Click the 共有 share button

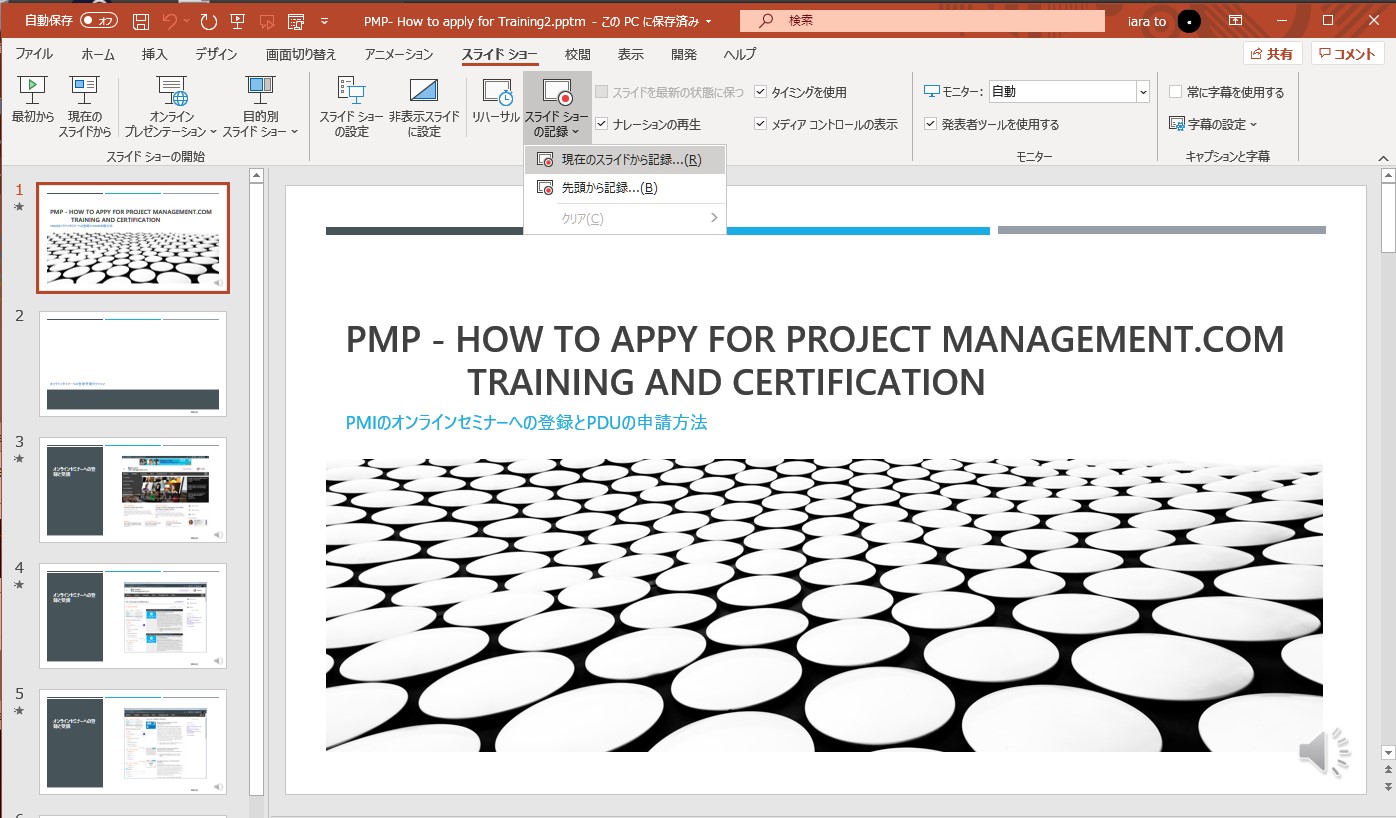point(1272,54)
